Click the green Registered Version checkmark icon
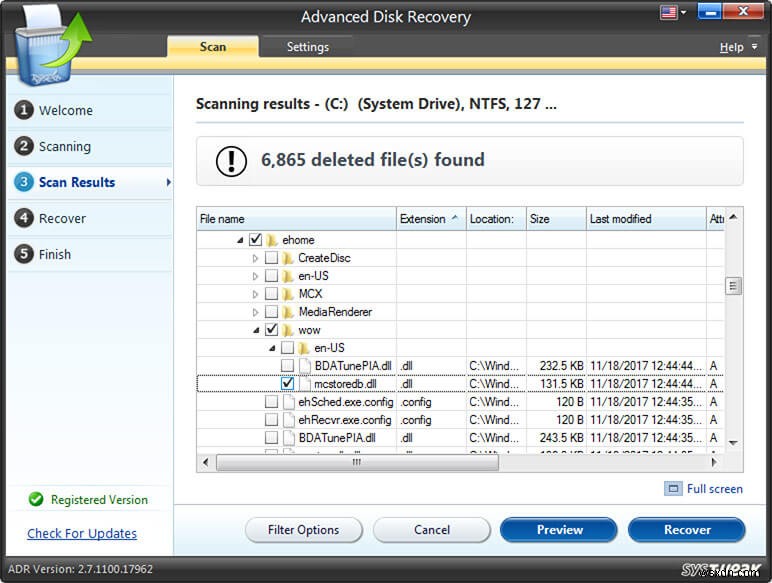Image resolution: width=772 pixels, height=583 pixels. [x=36, y=500]
